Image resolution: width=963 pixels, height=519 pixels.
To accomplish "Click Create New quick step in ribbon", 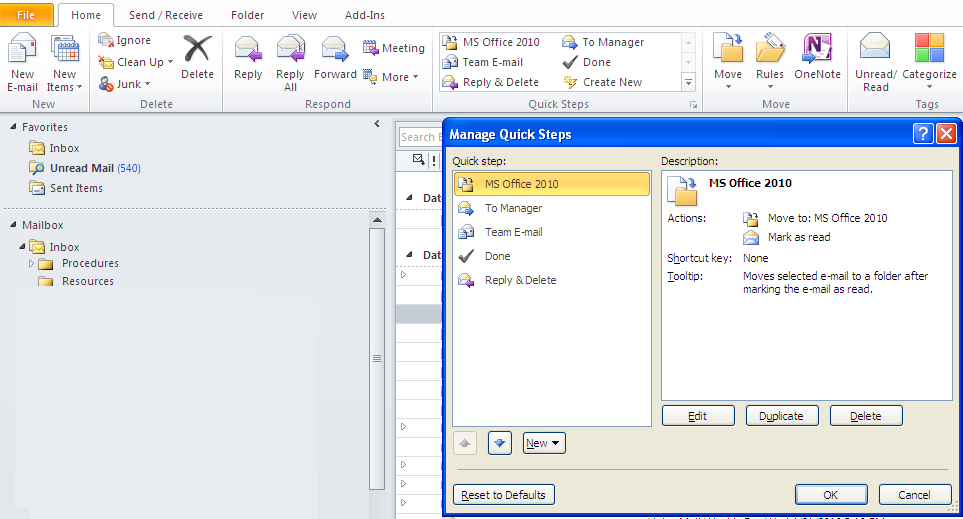I will click(x=602, y=82).
